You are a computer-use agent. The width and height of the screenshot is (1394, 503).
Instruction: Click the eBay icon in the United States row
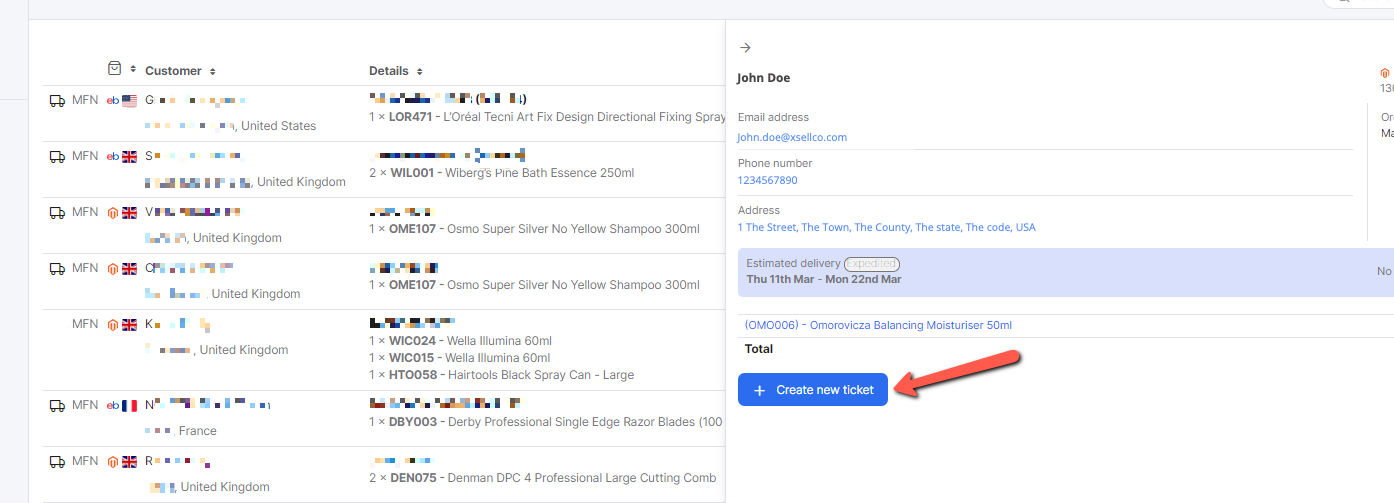click(113, 100)
